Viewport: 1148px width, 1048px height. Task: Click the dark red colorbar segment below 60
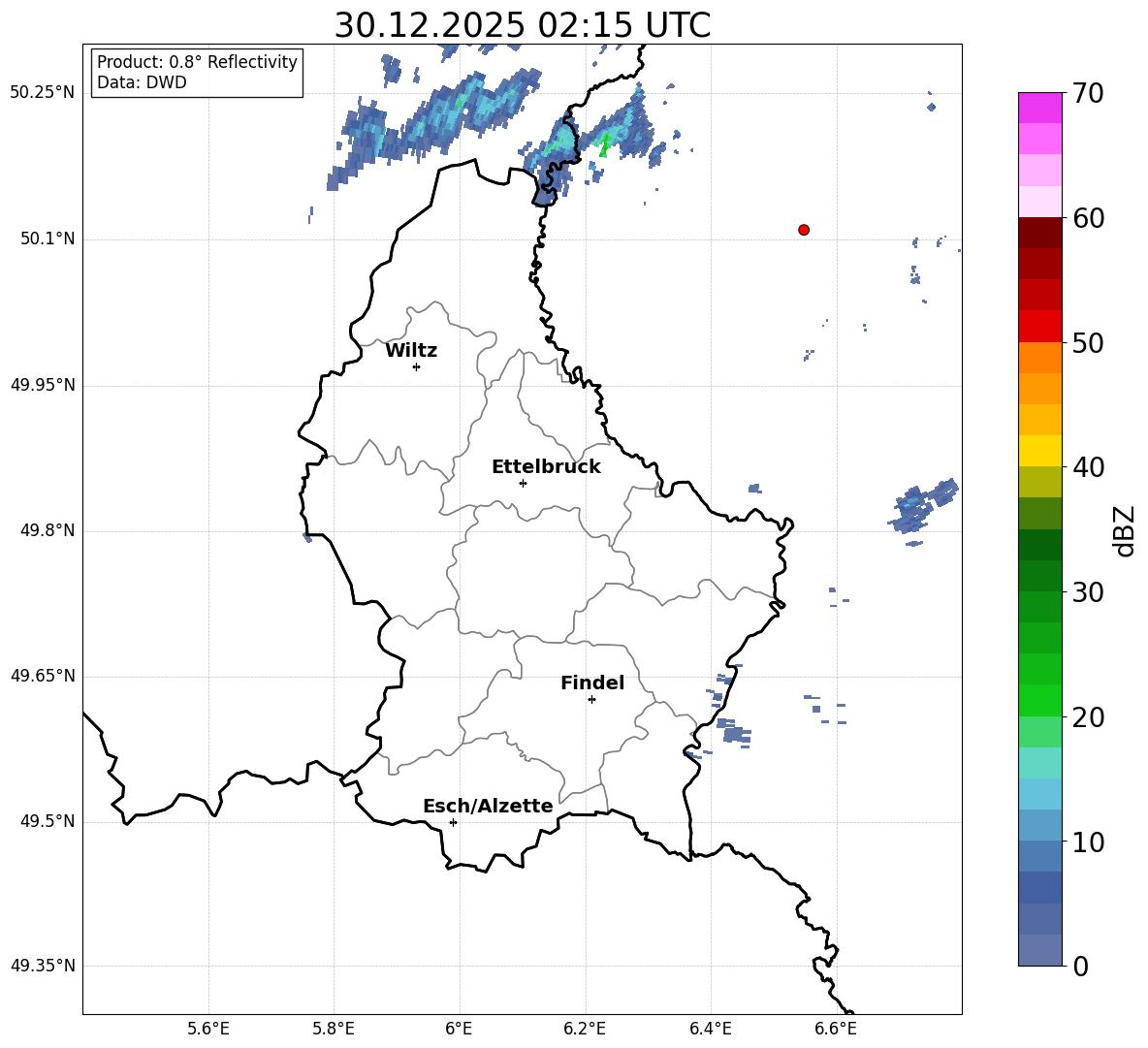coord(1040,233)
